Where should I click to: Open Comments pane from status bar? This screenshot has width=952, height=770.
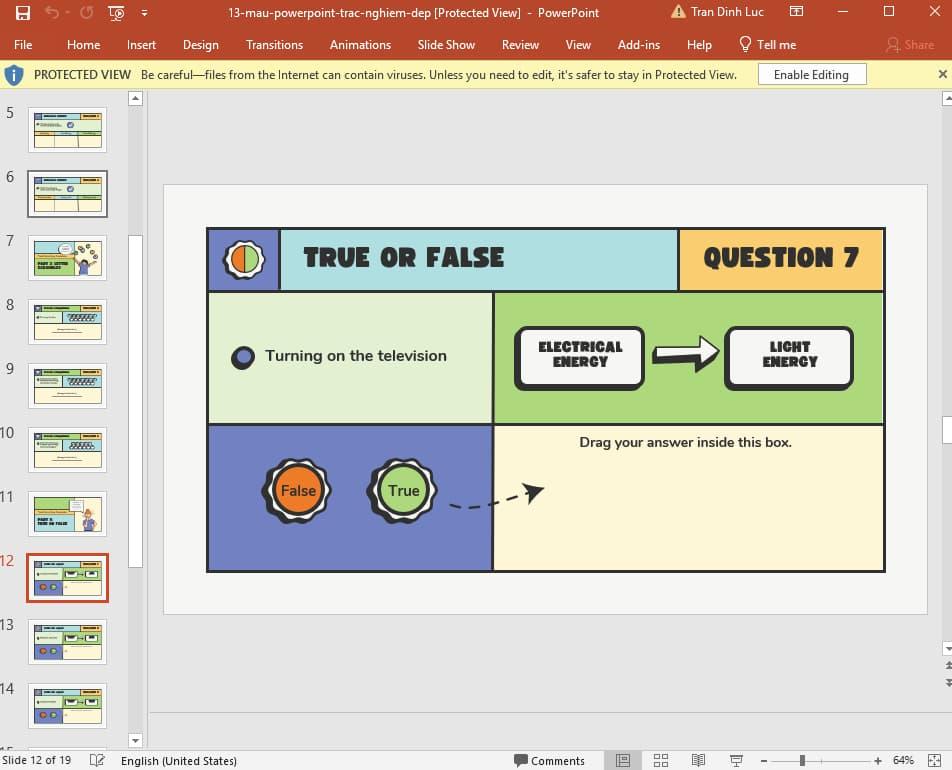(549, 760)
